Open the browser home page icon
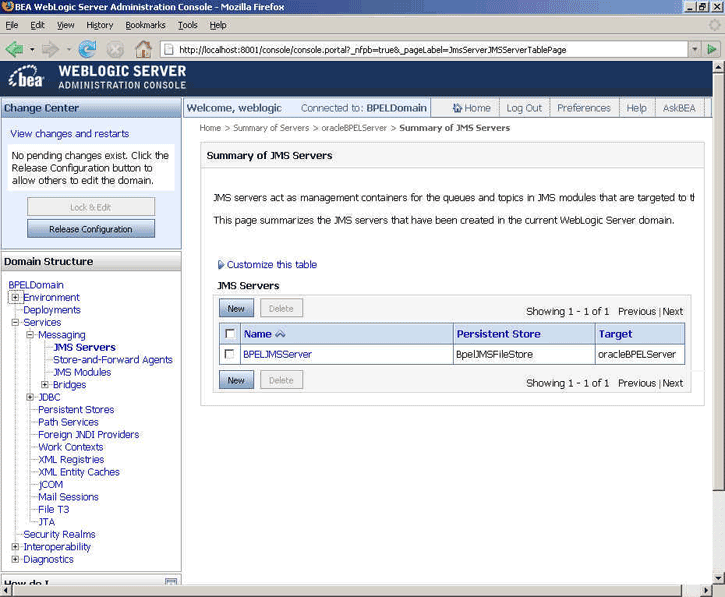The height and width of the screenshot is (597, 725). click(x=143, y=49)
